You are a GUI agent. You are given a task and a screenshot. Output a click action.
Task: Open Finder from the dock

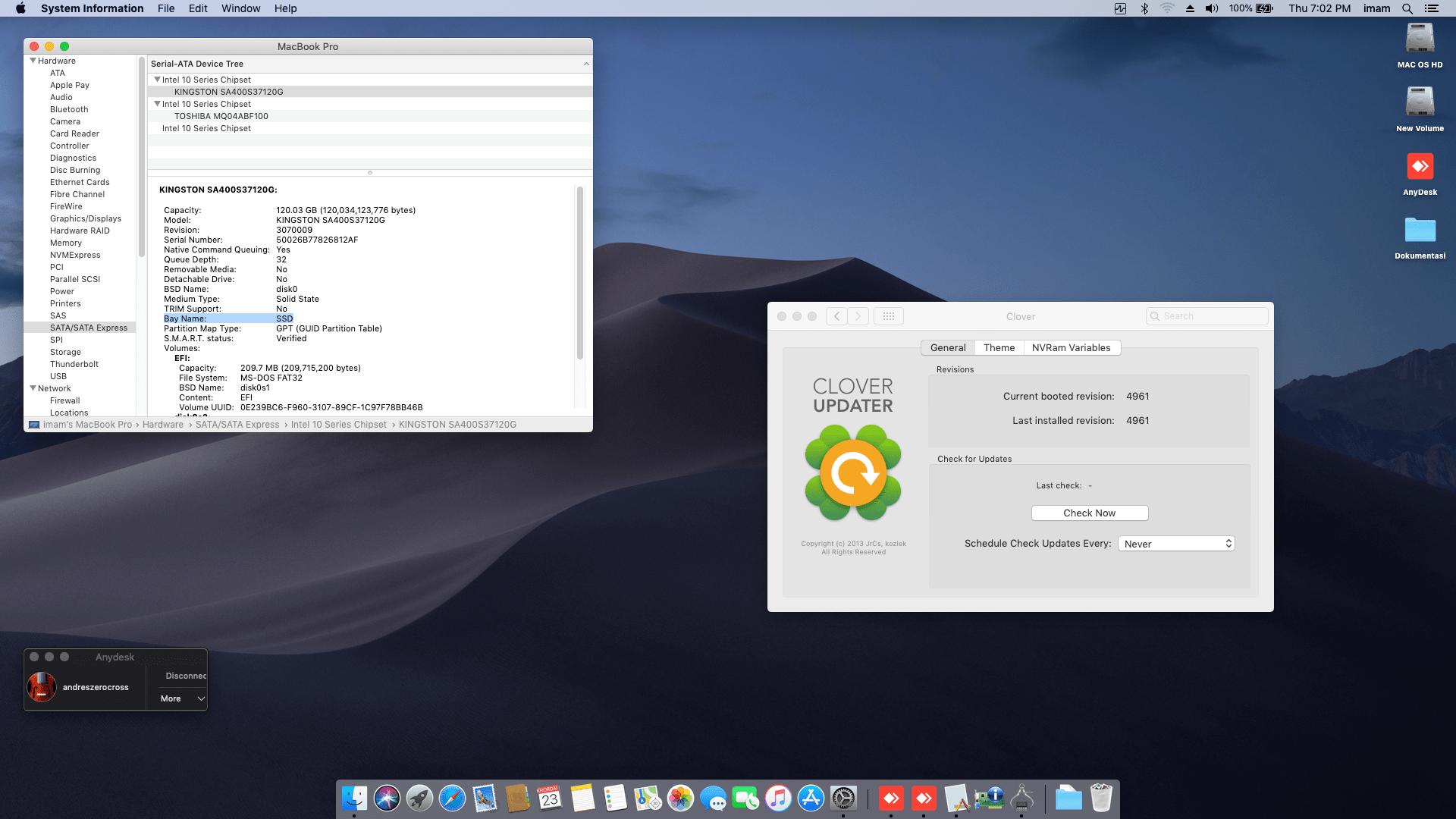point(354,798)
